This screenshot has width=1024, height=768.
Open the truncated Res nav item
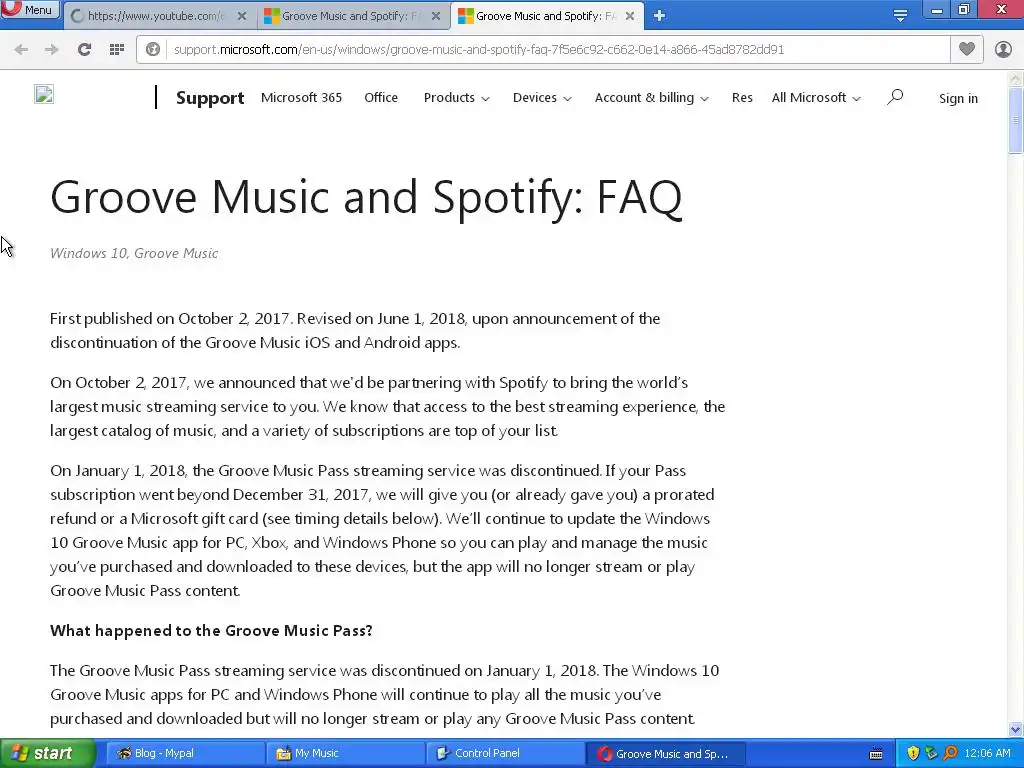coord(742,97)
